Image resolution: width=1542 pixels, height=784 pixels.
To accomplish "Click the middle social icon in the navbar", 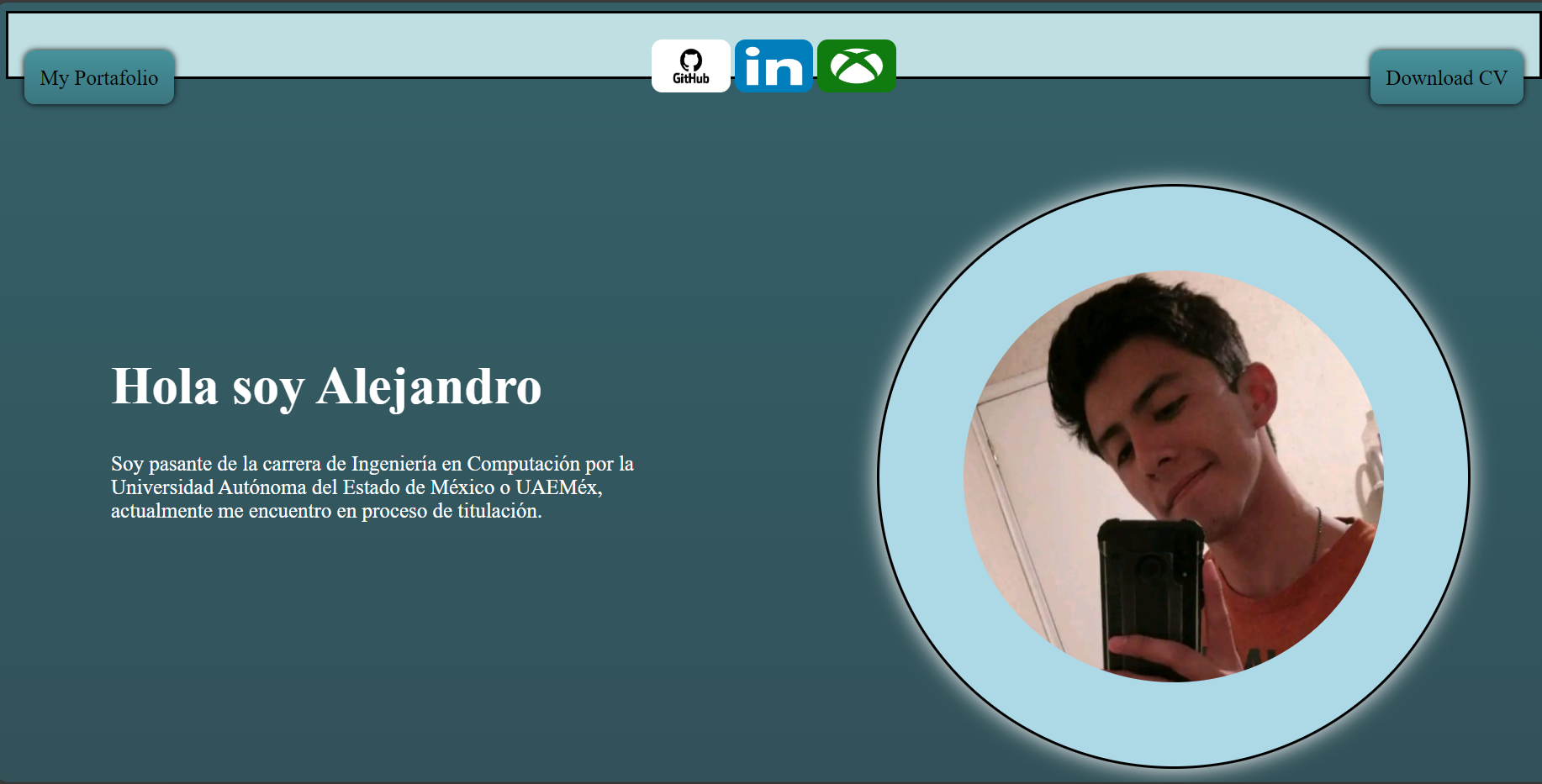I will pos(774,66).
